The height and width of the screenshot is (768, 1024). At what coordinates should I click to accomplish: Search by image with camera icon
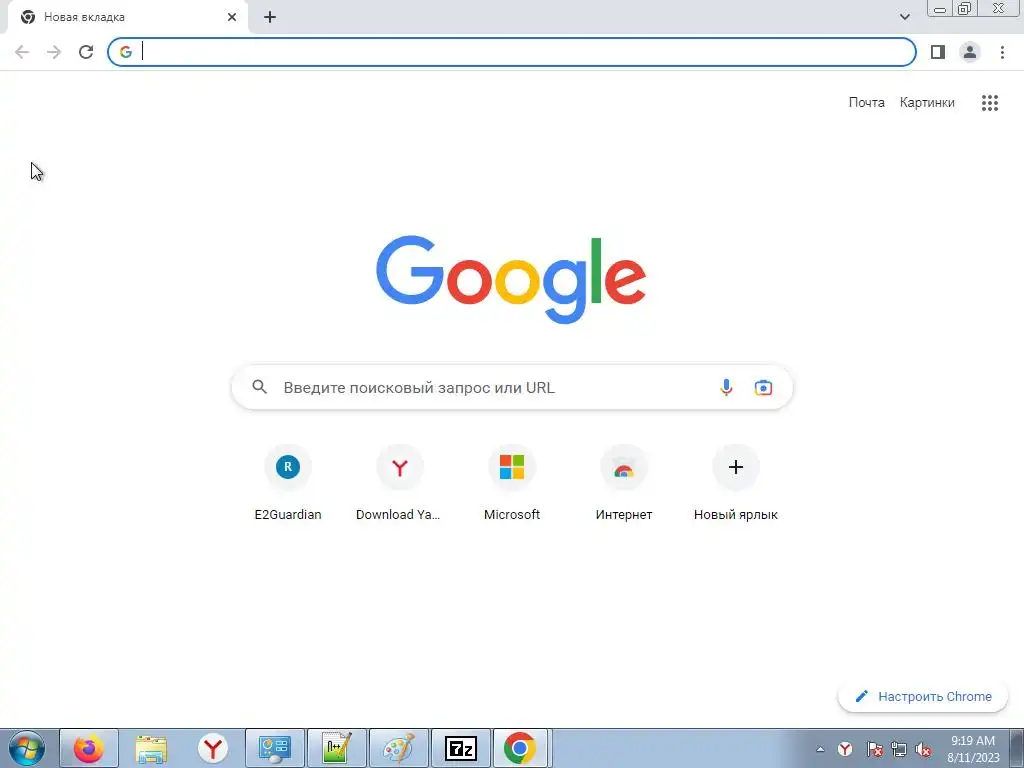tap(763, 387)
